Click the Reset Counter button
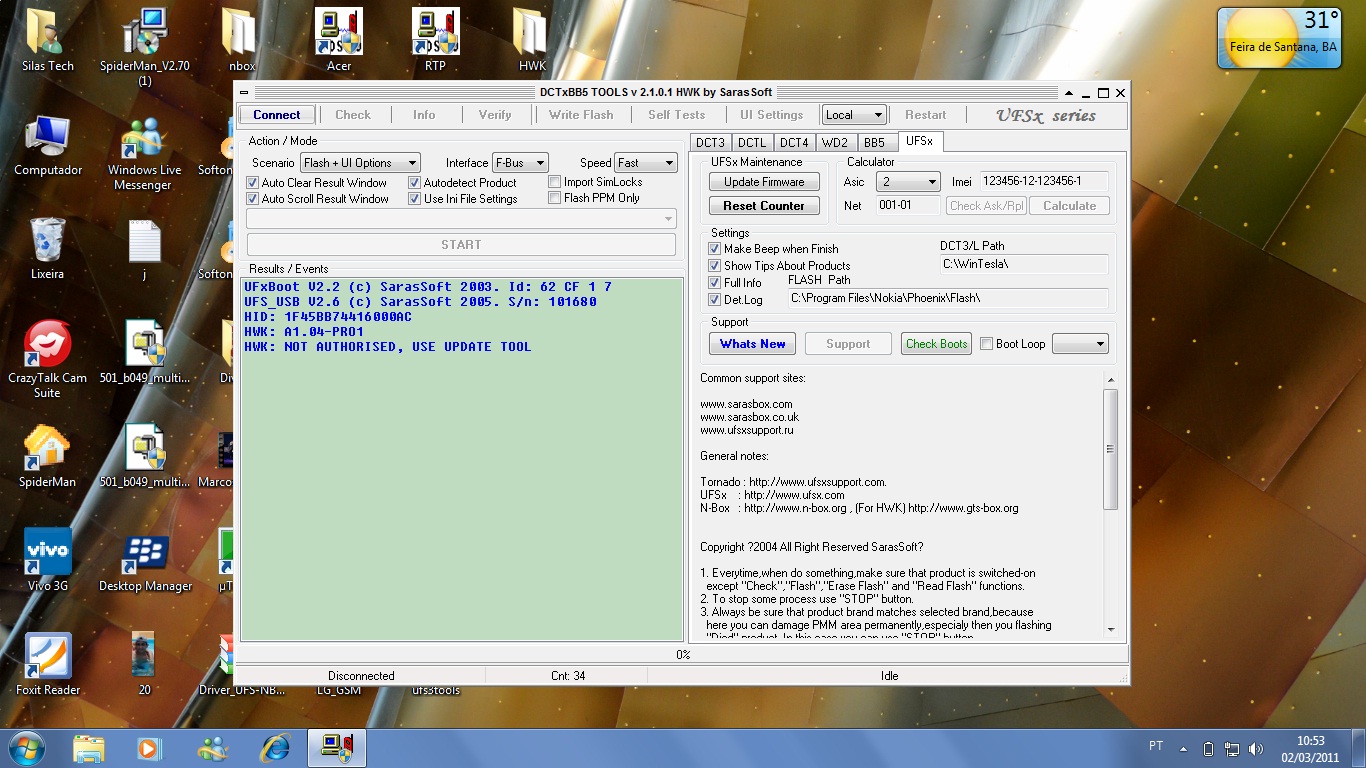This screenshot has width=1366, height=768. [764, 206]
